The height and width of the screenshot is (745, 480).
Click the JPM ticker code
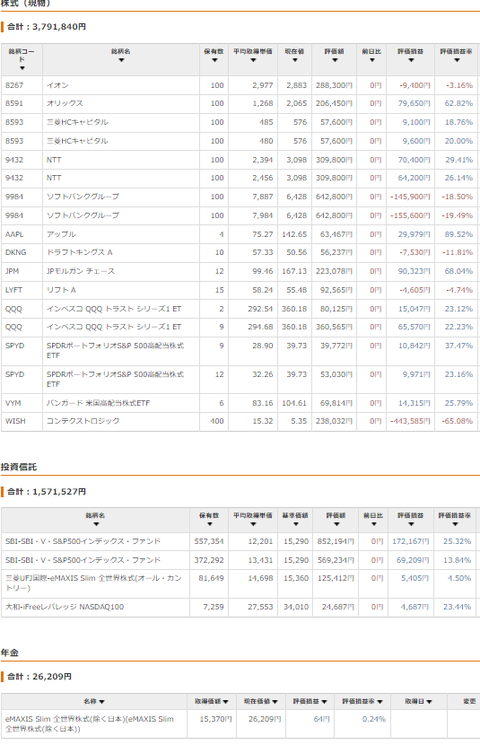[x=12, y=271]
